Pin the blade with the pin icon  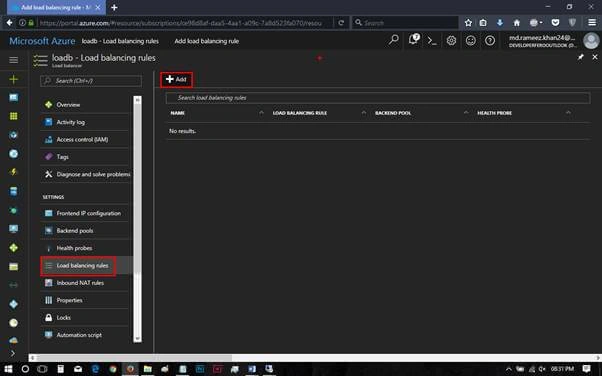click(580, 57)
